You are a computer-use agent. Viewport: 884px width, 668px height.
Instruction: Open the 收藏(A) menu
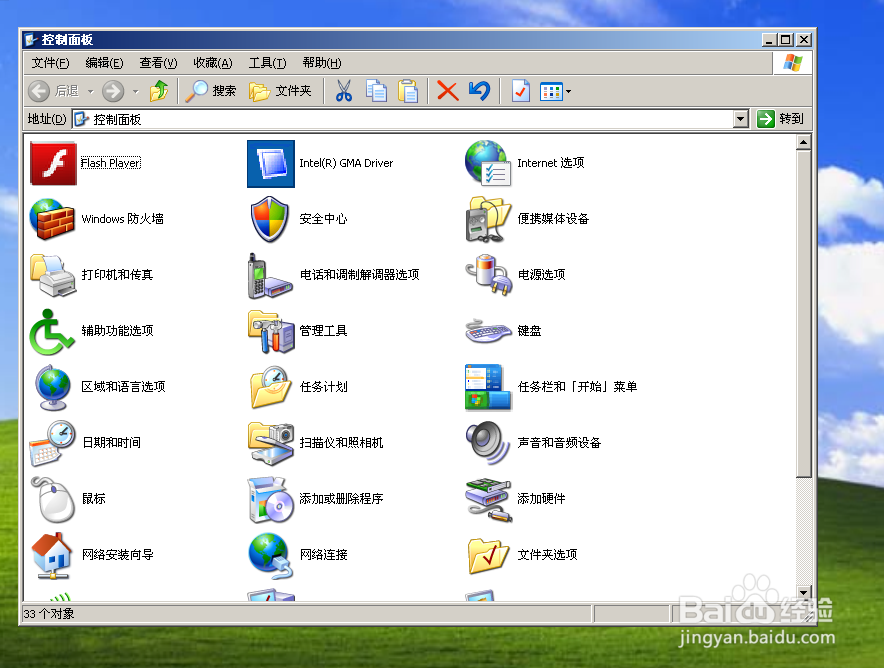pyautogui.click(x=213, y=63)
